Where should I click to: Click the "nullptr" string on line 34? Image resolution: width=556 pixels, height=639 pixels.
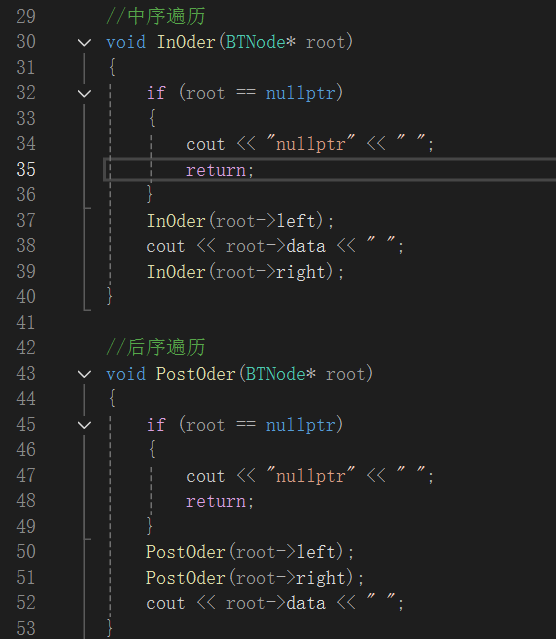click(x=311, y=144)
